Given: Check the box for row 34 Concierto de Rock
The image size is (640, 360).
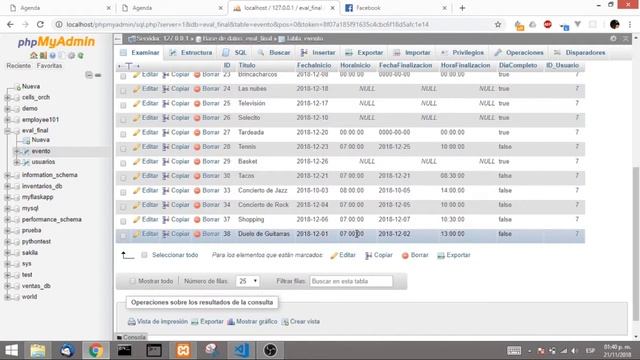Looking at the screenshot, I should click(123, 207).
